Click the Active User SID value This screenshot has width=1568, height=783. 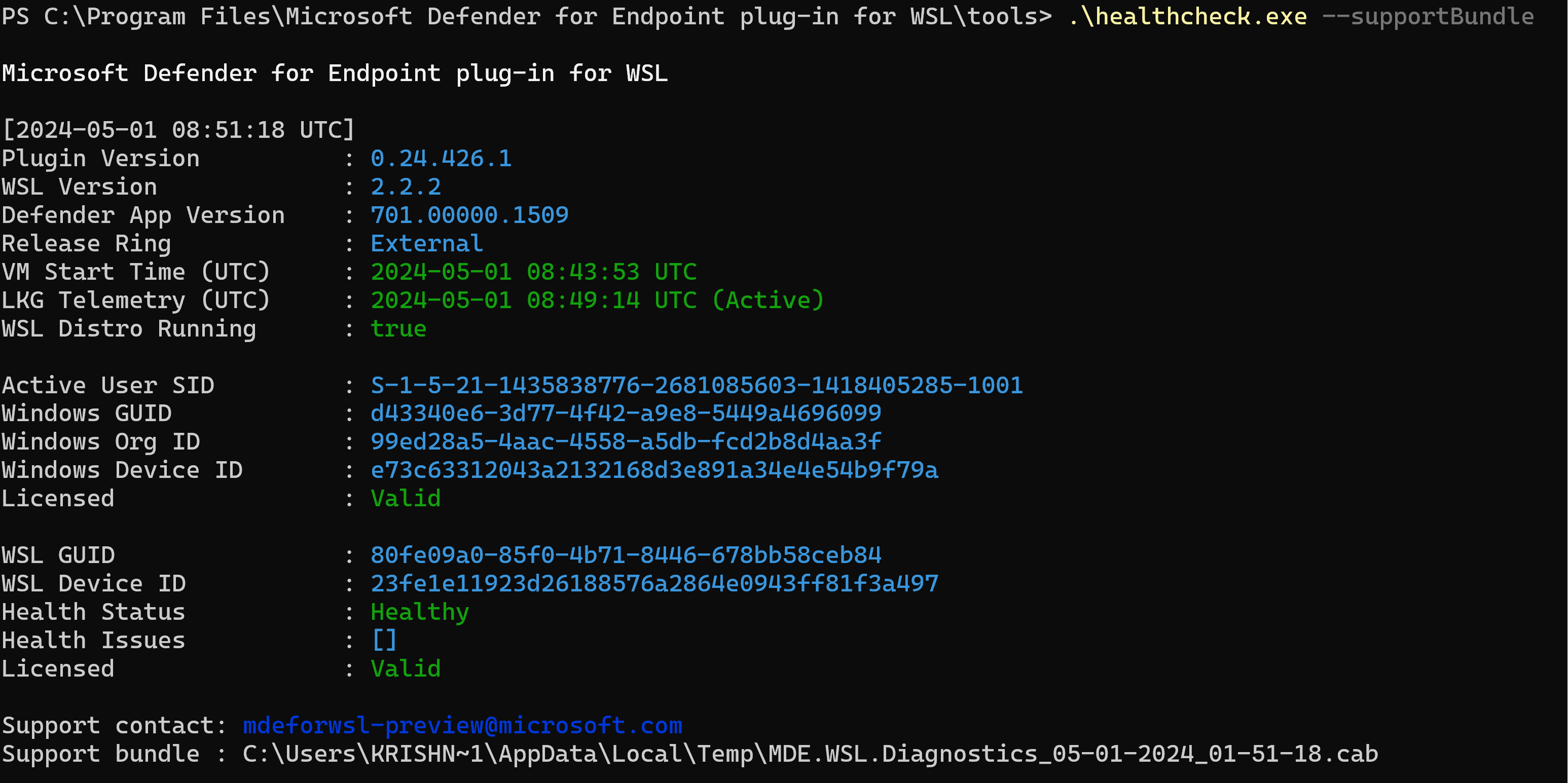(x=697, y=386)
